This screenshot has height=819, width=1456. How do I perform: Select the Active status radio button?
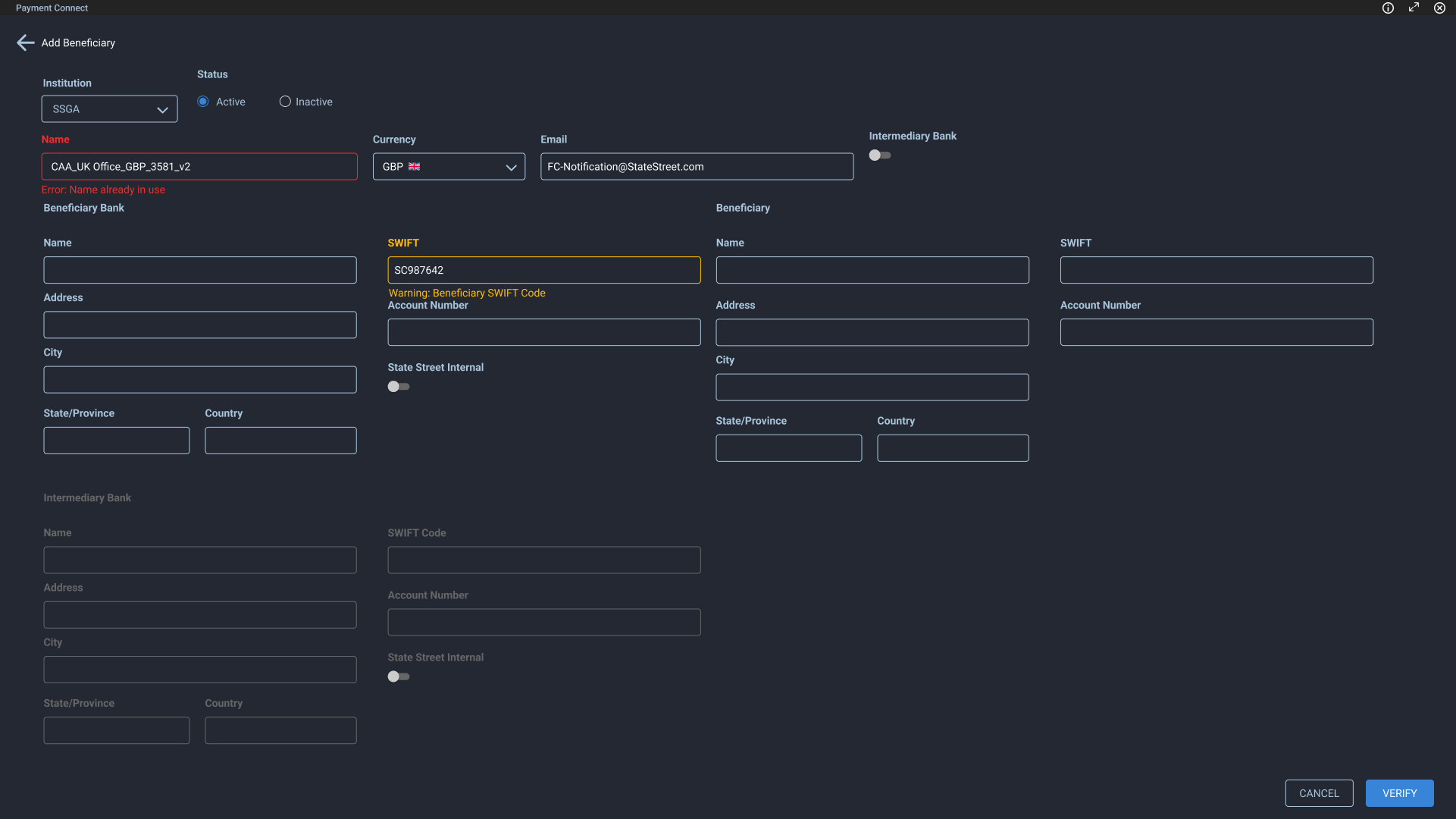(x=203, y=102)
